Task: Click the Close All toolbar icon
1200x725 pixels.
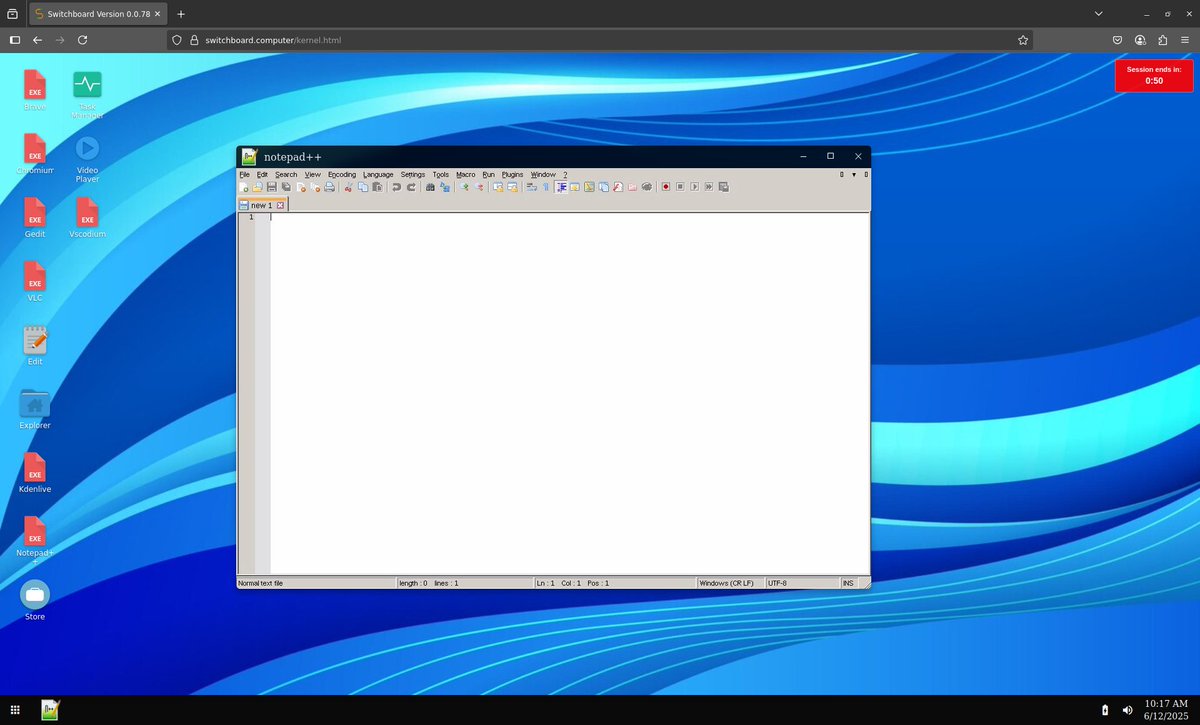Action: tap(314, 187)
